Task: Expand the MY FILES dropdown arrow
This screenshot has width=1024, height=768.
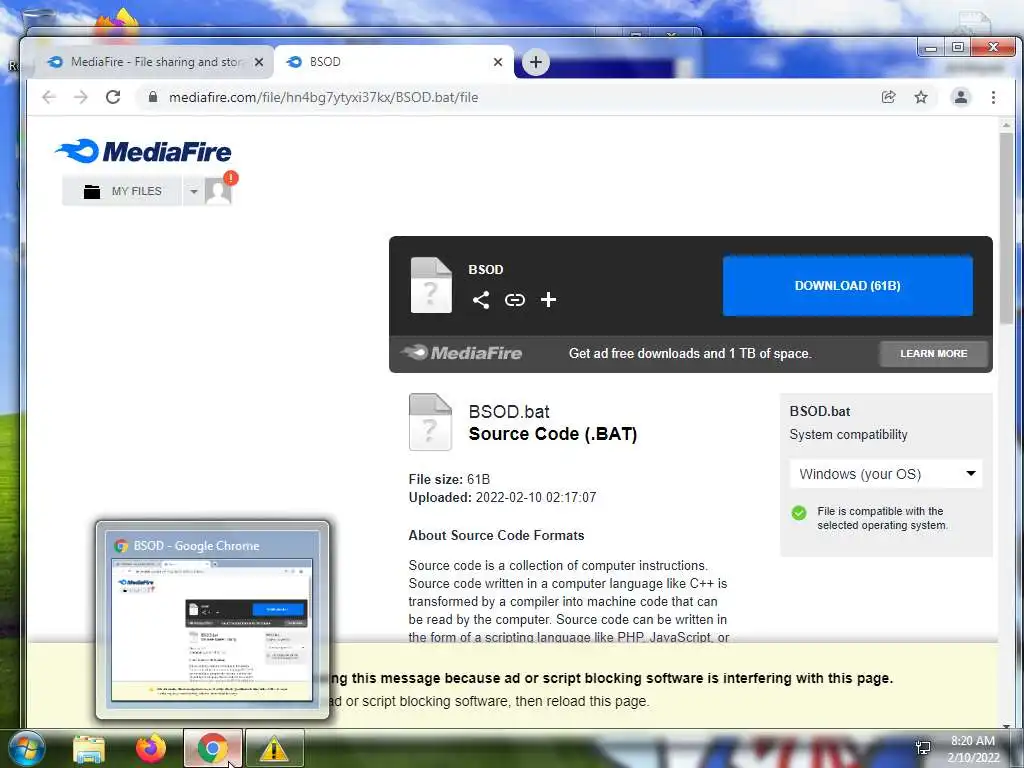Action: tap(193, 192)
